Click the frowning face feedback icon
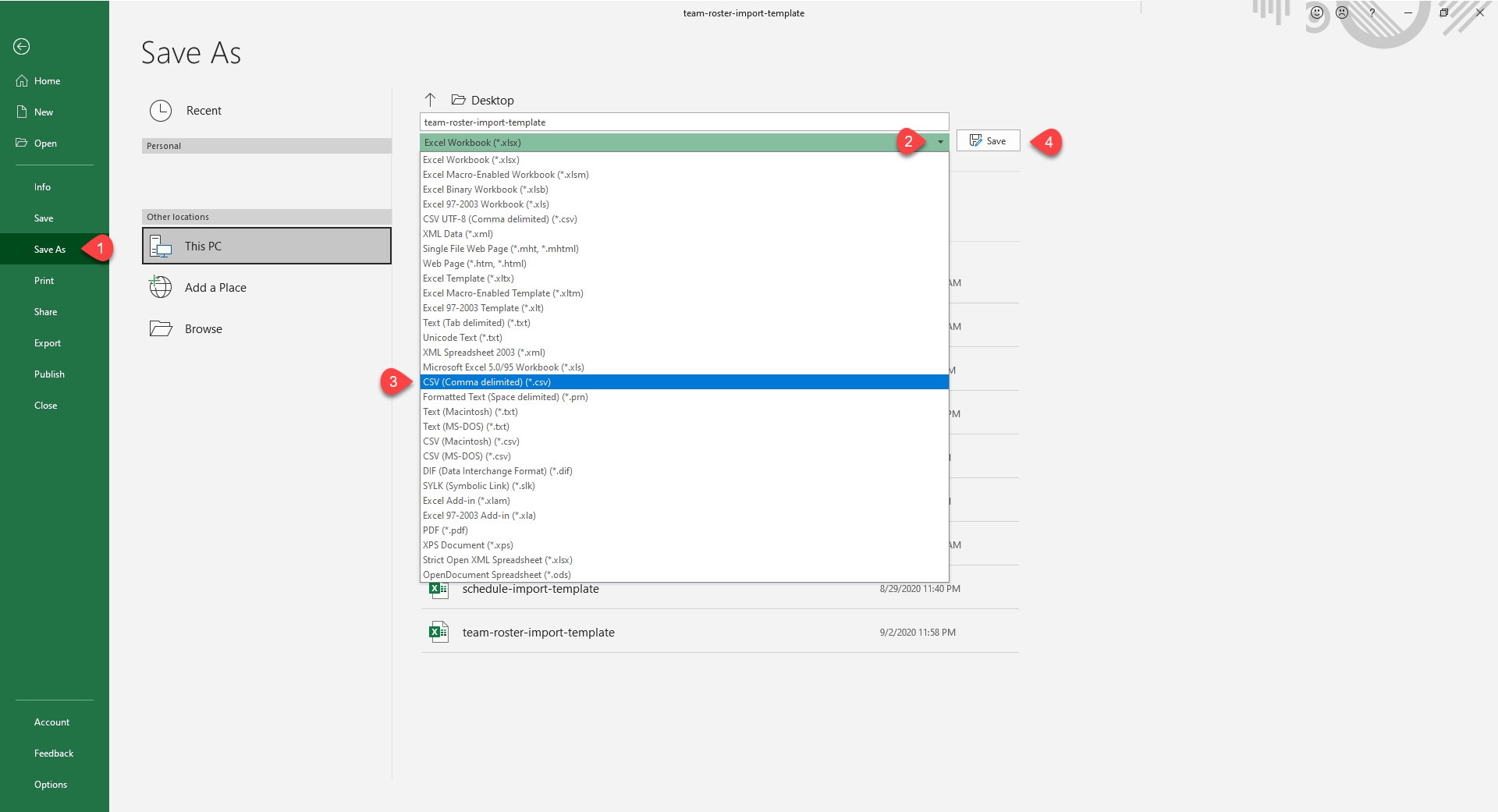Image resolution: width=1498 pixels, height=812 pixels. [1342, 12]
